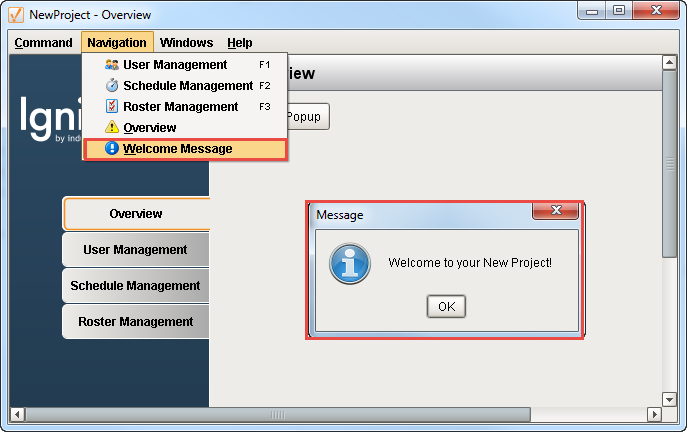The image size is (687, 432).
Task: Click the blue info icon in Message dialog
Action: 350,264
